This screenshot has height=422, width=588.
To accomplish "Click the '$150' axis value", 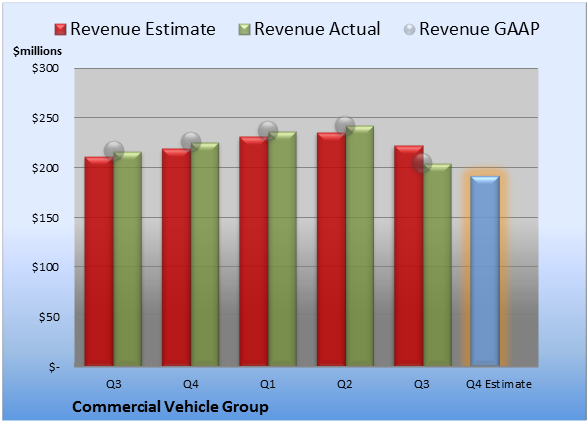I will [46, 218].
